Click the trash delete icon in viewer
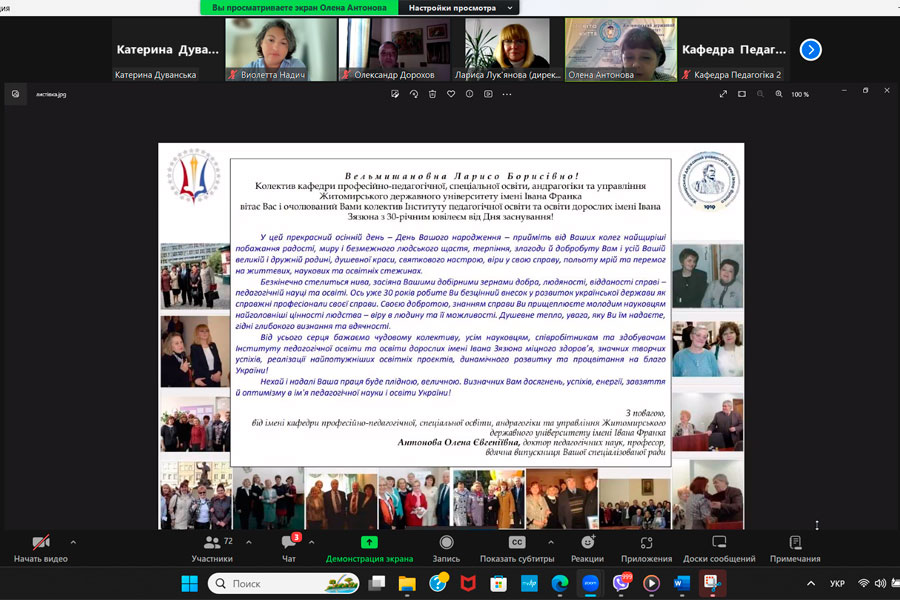The height and width of the screenshot is (600, 900). pos(432,94)
